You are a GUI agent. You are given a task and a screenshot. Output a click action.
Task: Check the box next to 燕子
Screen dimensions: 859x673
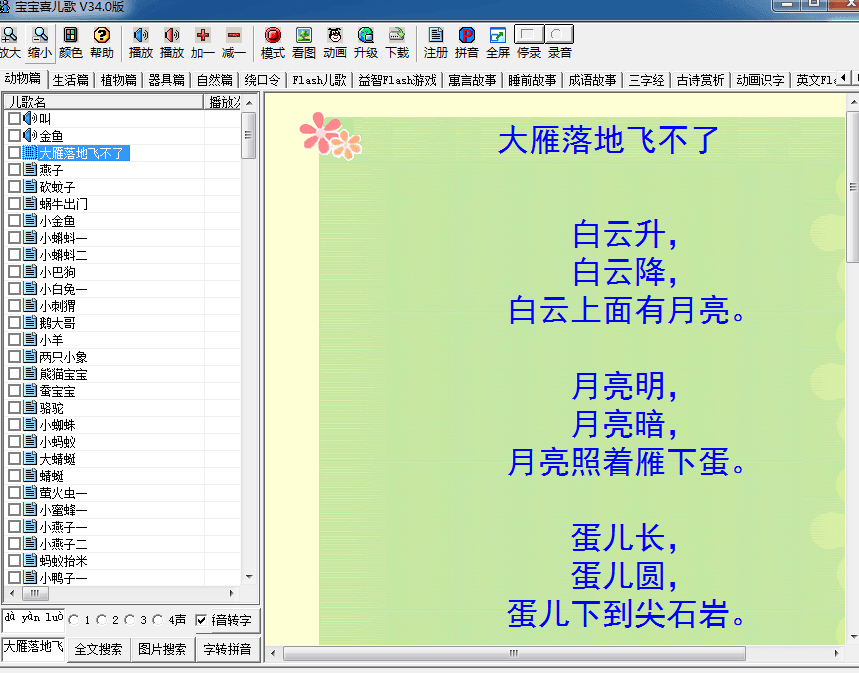[x=14, y=170]
